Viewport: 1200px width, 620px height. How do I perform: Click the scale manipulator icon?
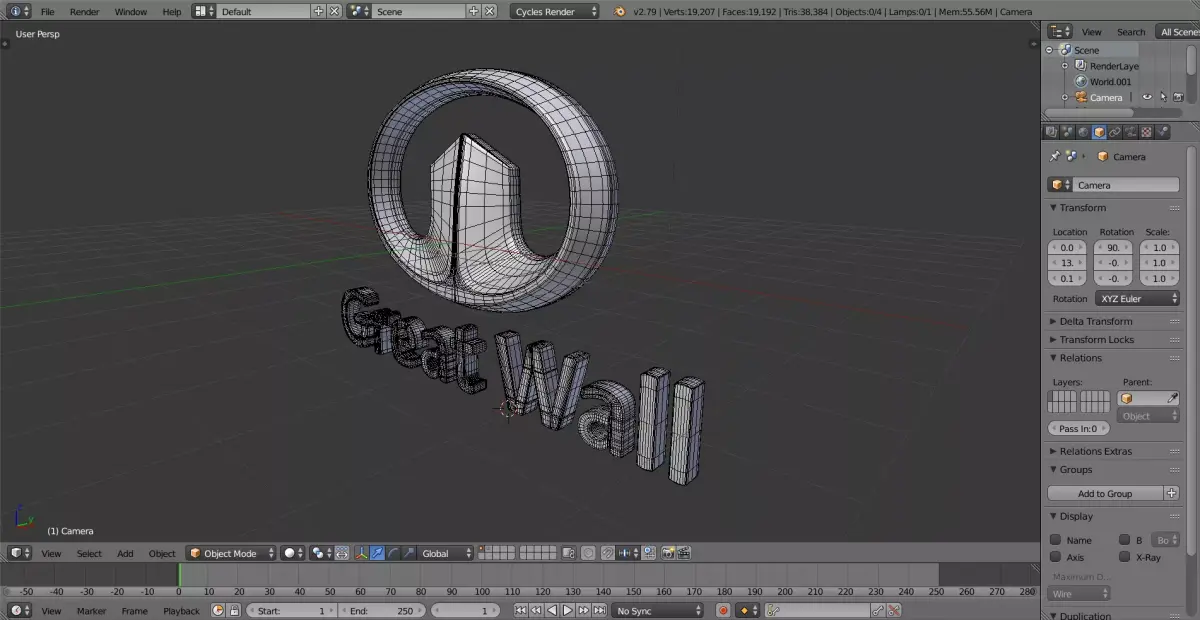pos(409,553)
